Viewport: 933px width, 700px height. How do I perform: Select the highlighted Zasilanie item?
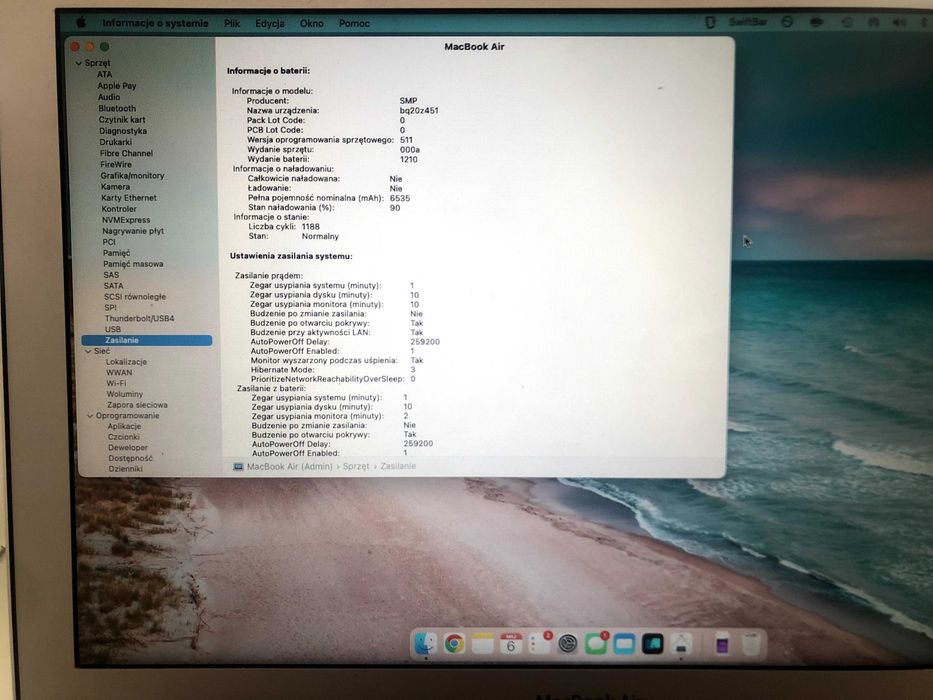click(146, 340)
